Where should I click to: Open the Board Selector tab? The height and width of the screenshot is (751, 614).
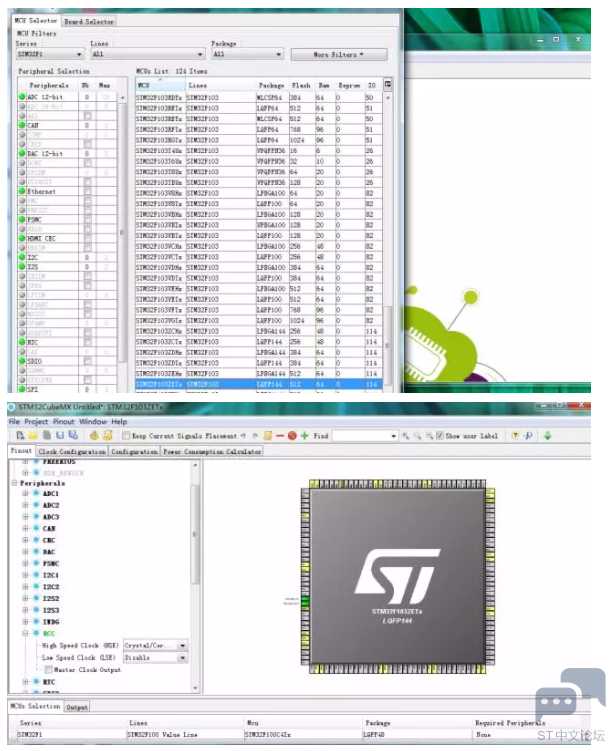pyautogui.click(x=89, y=21)
